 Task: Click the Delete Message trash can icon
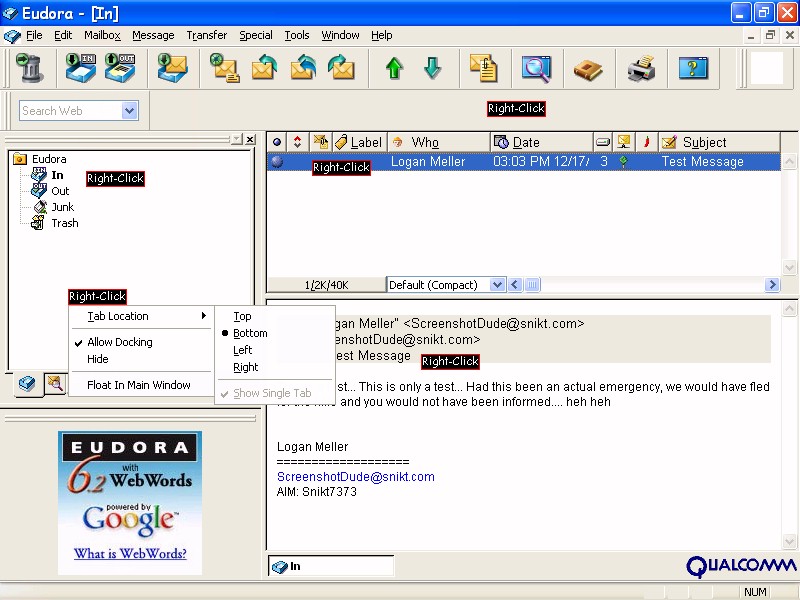[30, 68]
